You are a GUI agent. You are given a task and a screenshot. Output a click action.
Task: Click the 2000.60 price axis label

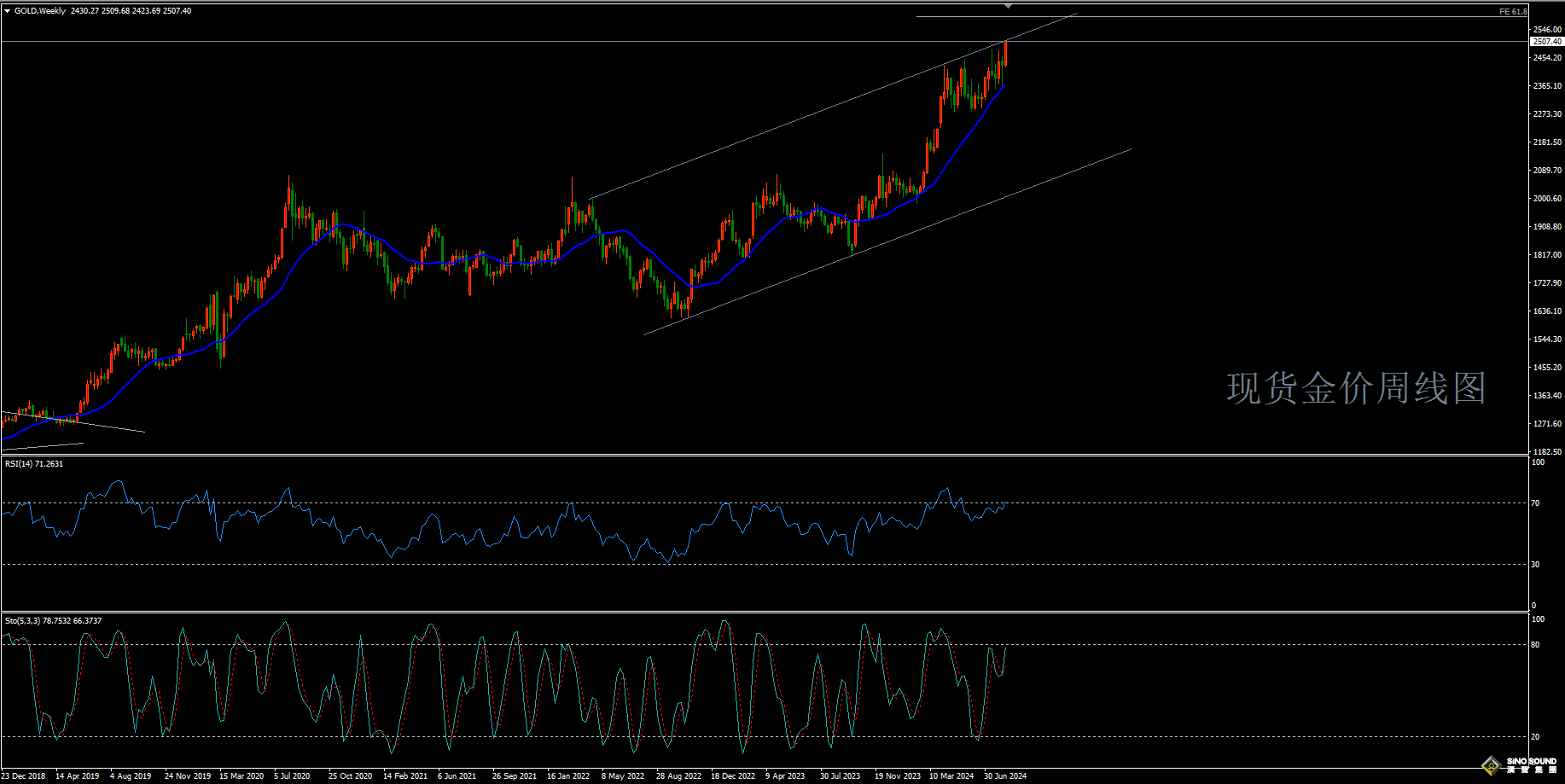pos(1547,199)
